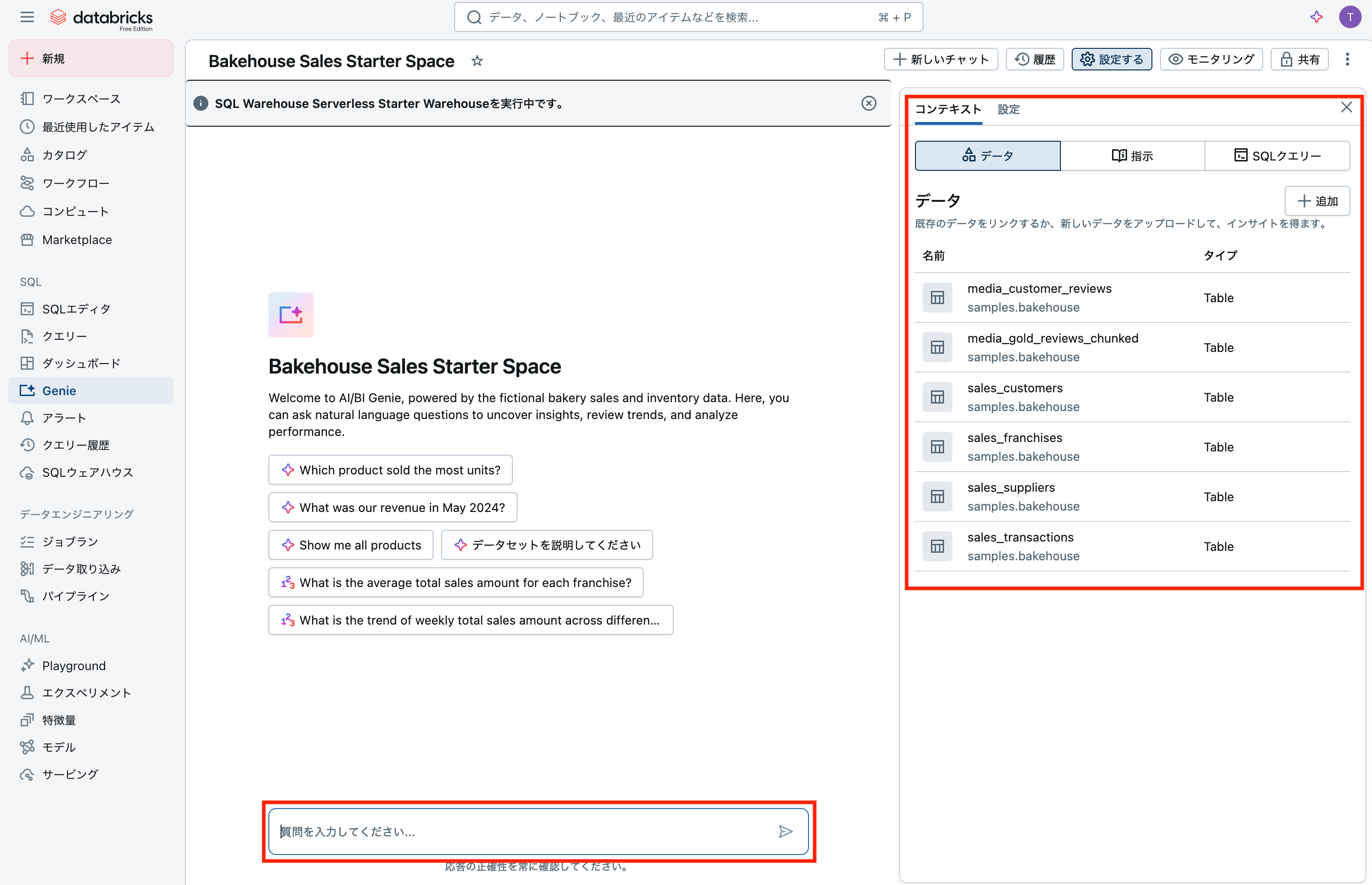Open データ取り込み
Viewport: 1372px width, 885px height.
click(x=91, y=569)
